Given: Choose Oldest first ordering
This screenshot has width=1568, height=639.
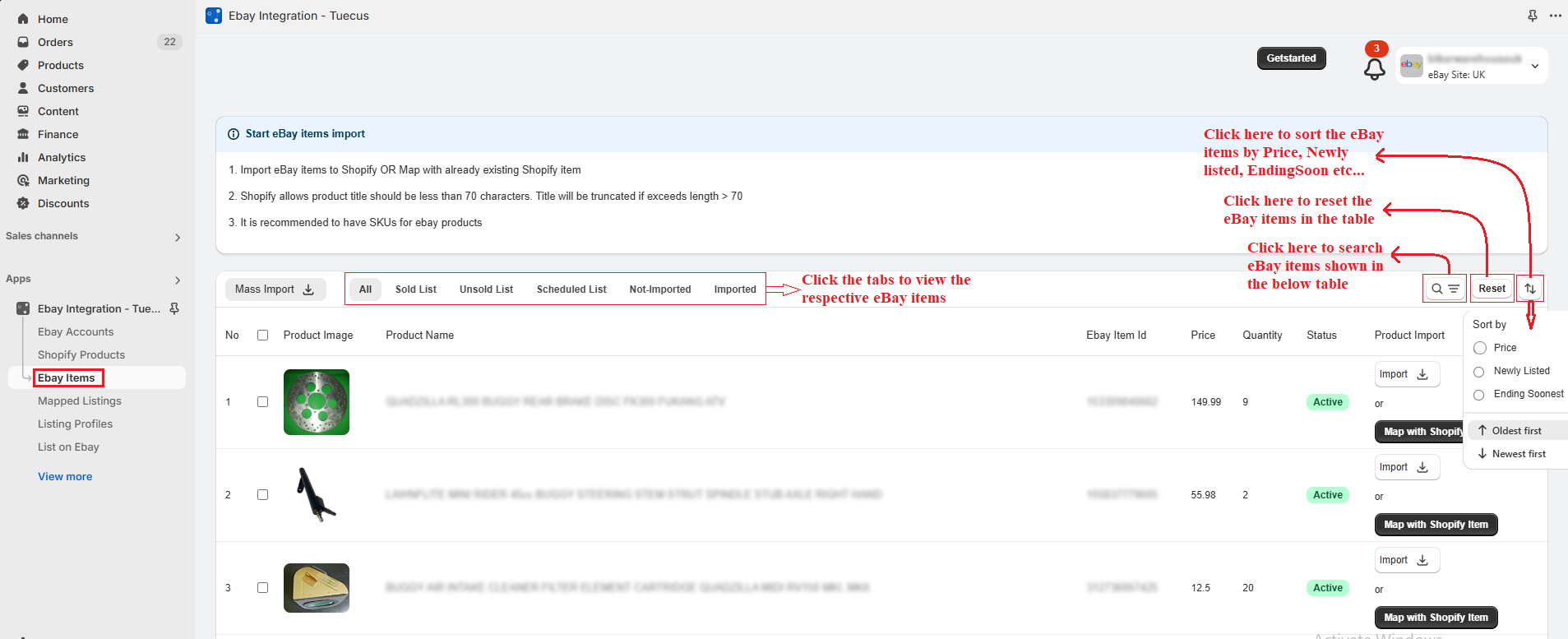Looking at the screenshot, I should [1517, 431].
